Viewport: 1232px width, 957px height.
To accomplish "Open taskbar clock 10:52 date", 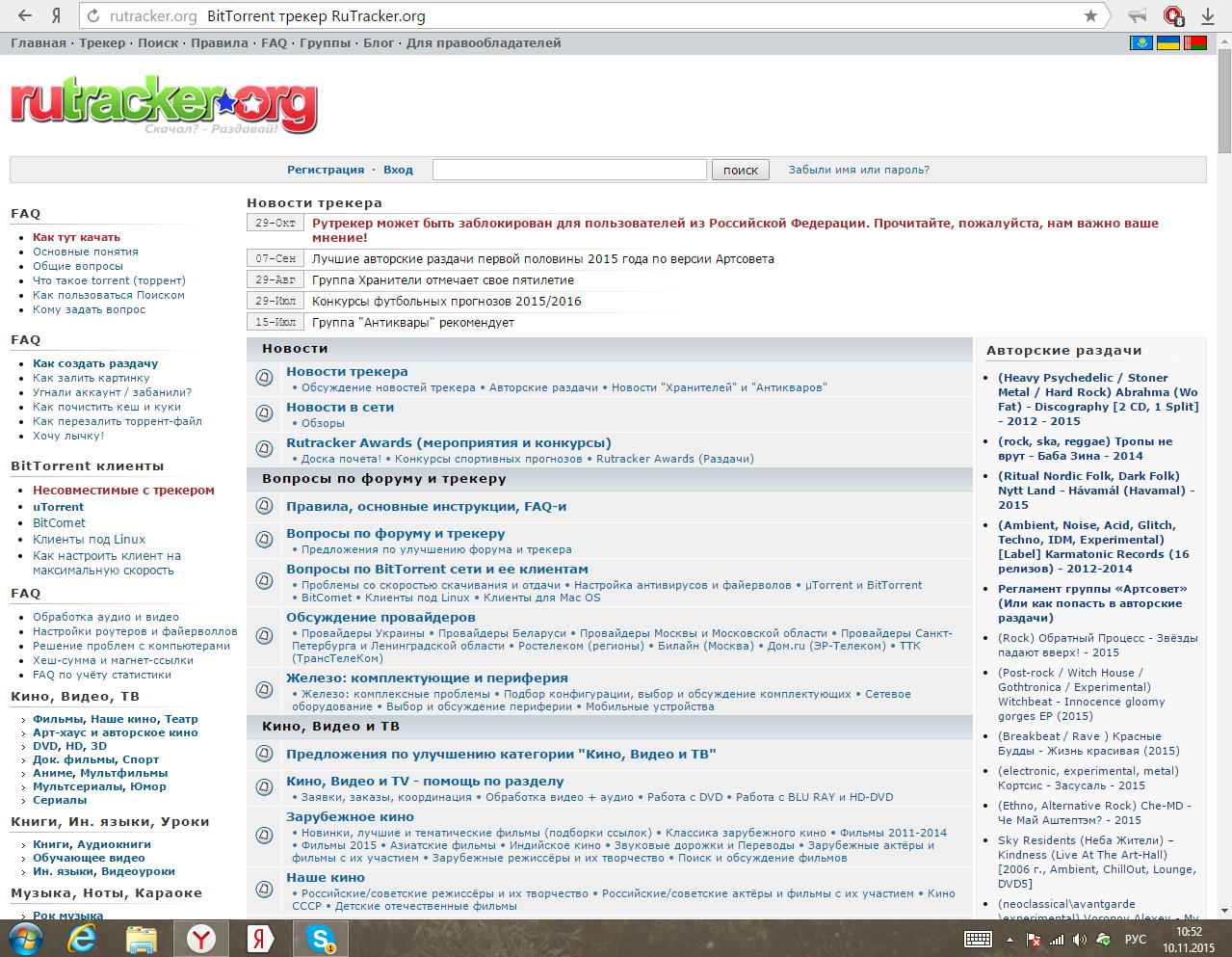I will 1189,940.
